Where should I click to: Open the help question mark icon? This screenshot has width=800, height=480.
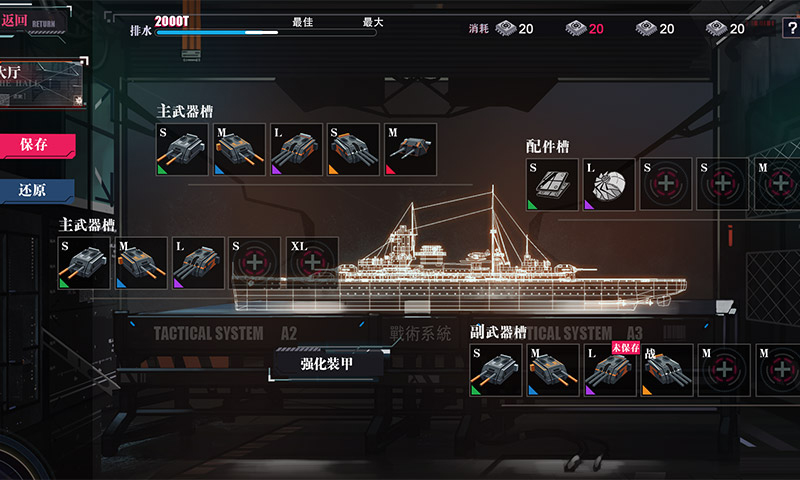tap(791, 28)
